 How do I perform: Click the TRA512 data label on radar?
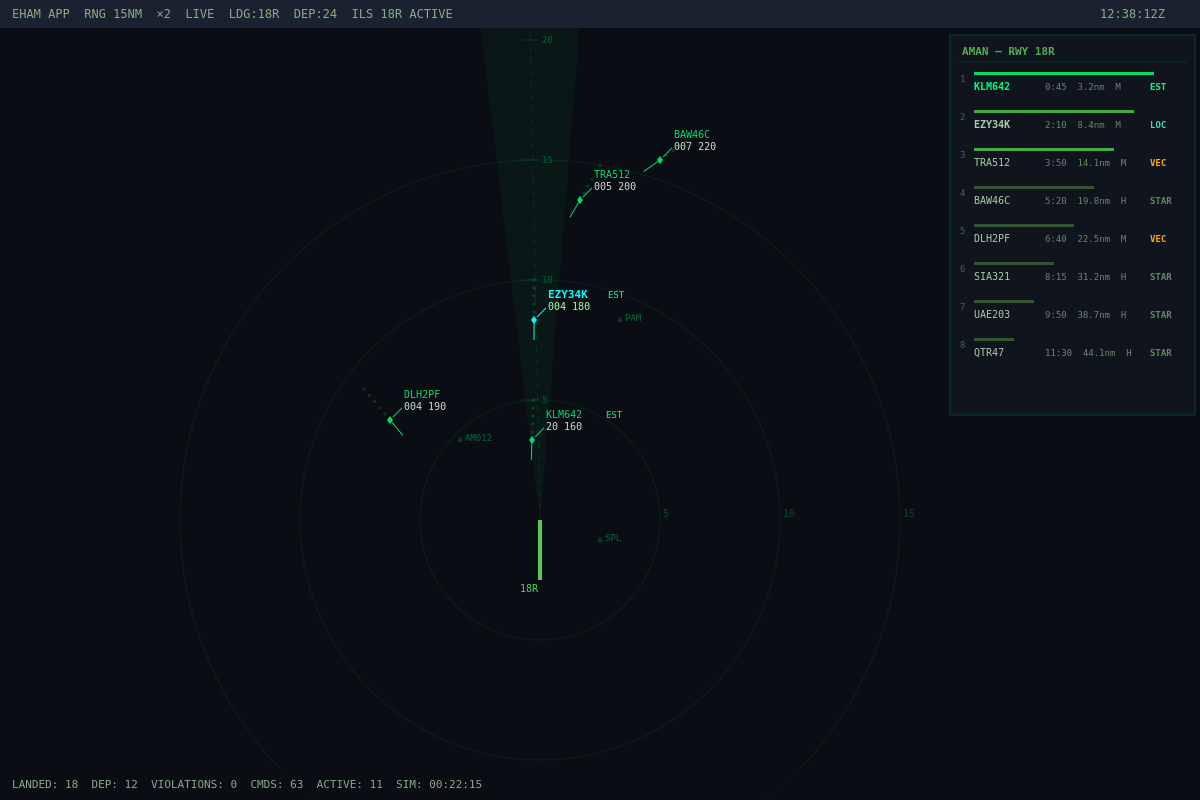click(x=612, y=175)
